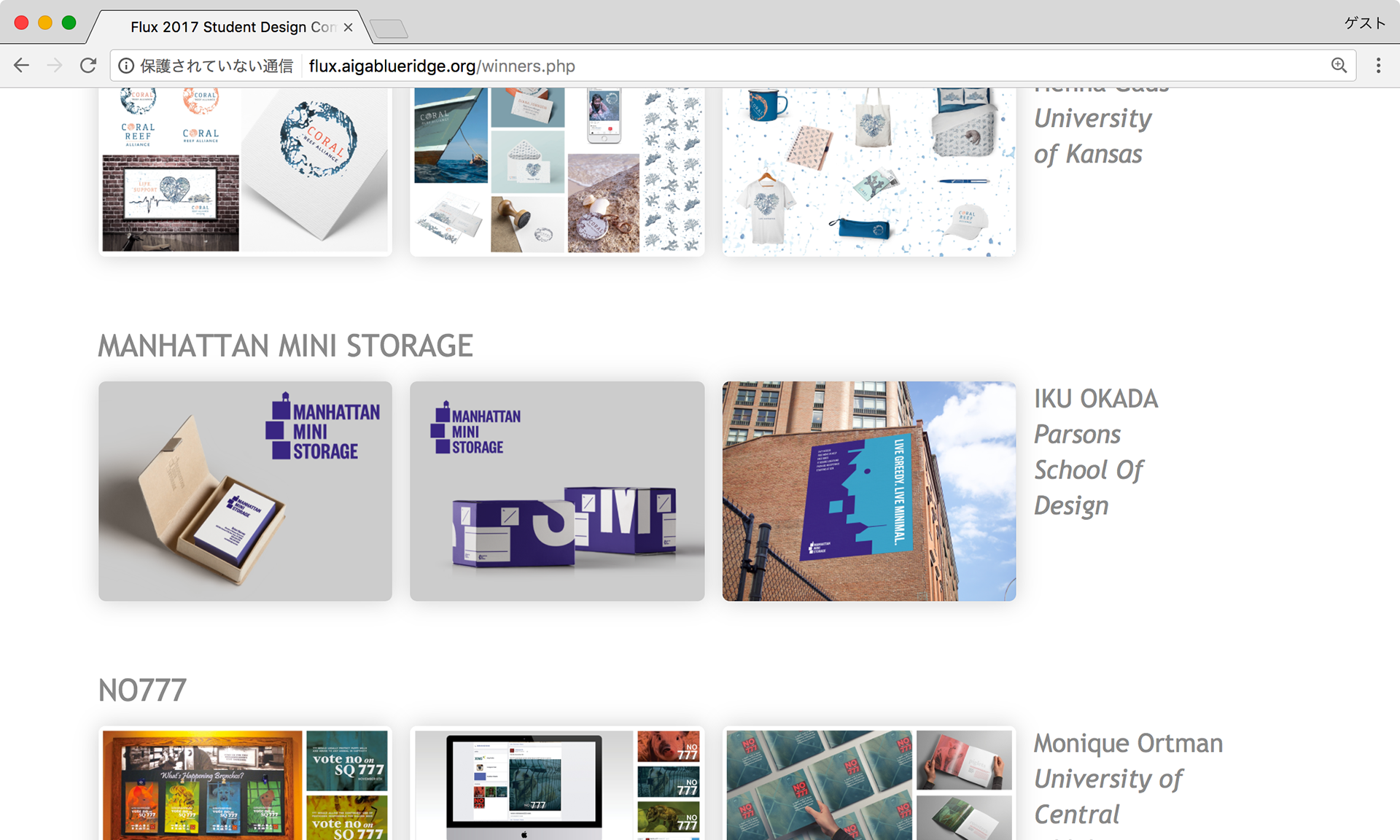Click the zoom magnifier icon in address bar
The width and height of the screenshot is (1400, 840).
[x=1339, y=66]
